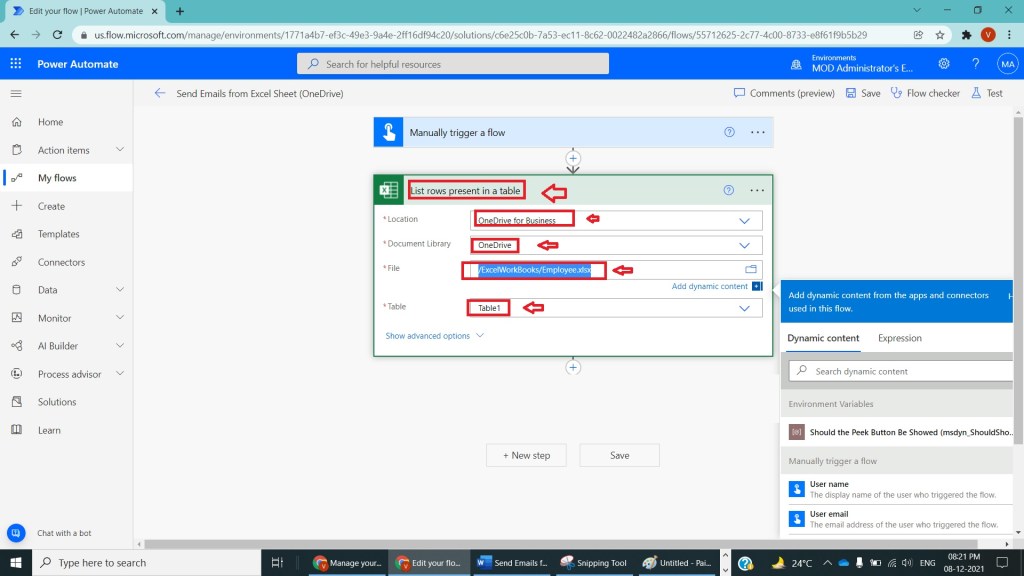Screen dimensions: 1024x576
Task: Open Snipping Tool from the taskbar
Action: pos(593,563)
